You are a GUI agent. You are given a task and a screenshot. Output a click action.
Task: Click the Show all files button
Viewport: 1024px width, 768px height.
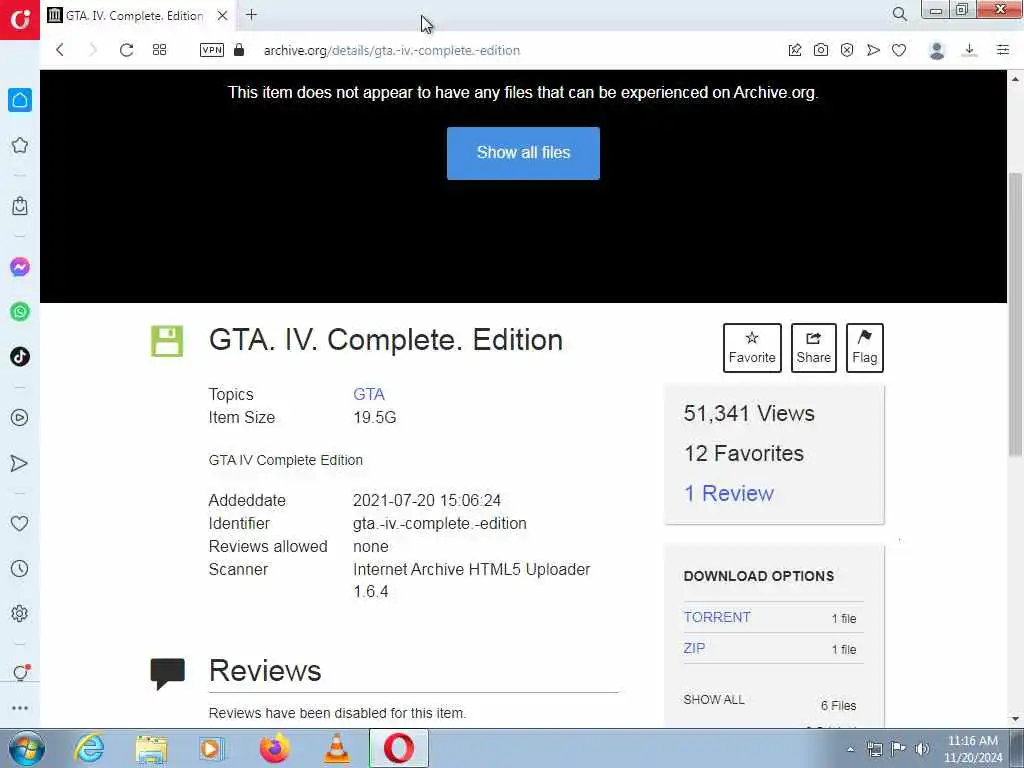(523, 153)
